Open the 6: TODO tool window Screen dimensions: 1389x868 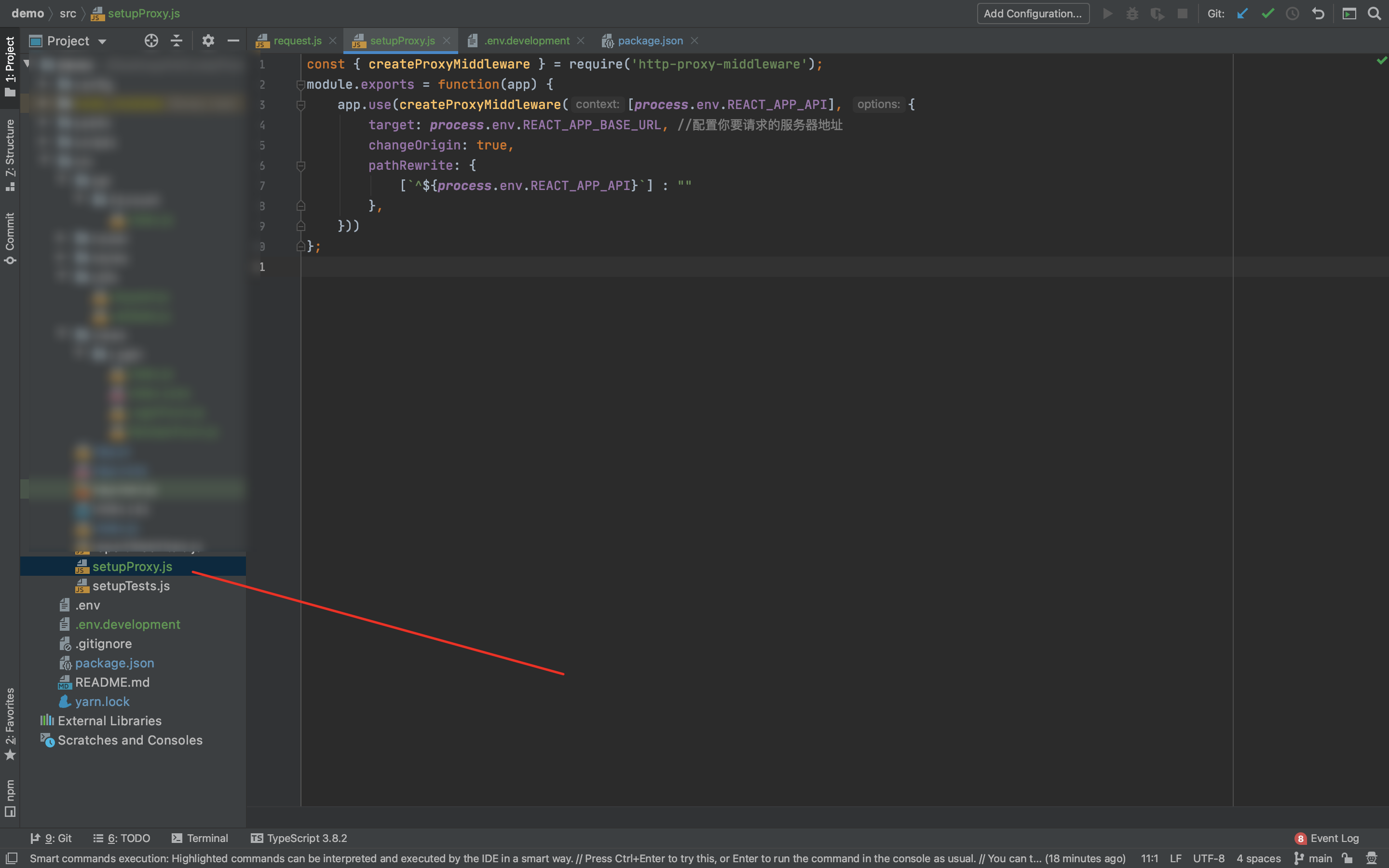point(122,838)
